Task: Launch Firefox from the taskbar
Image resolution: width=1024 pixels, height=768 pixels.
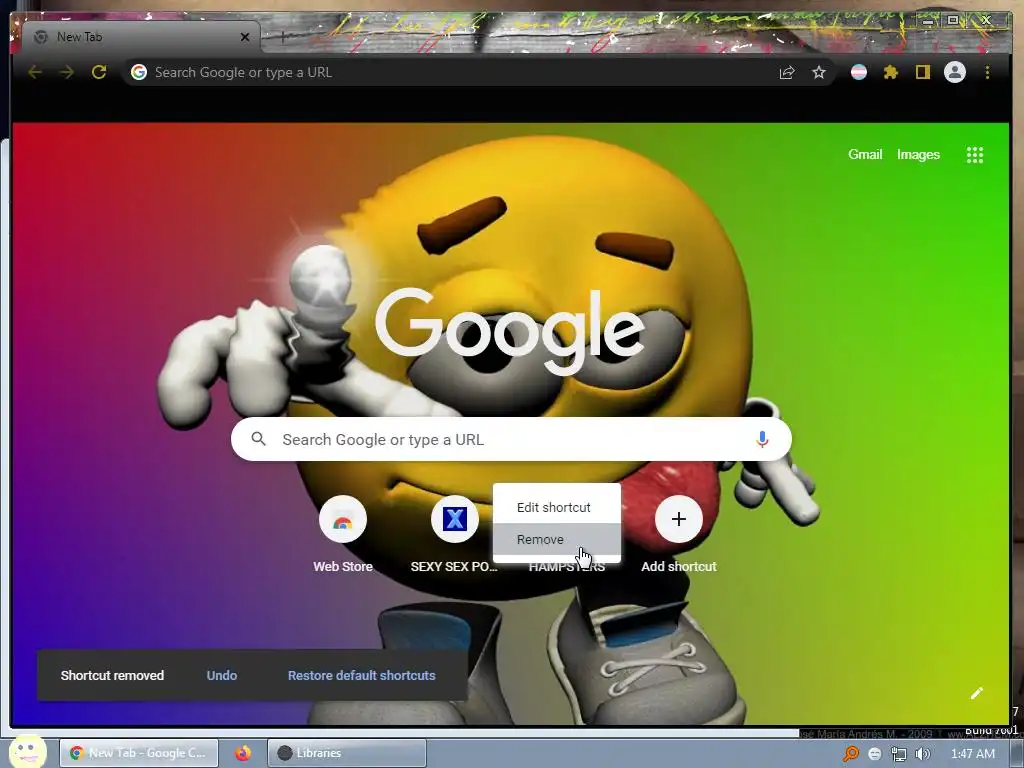Action: pyautogui.click(x=243, y=753)
